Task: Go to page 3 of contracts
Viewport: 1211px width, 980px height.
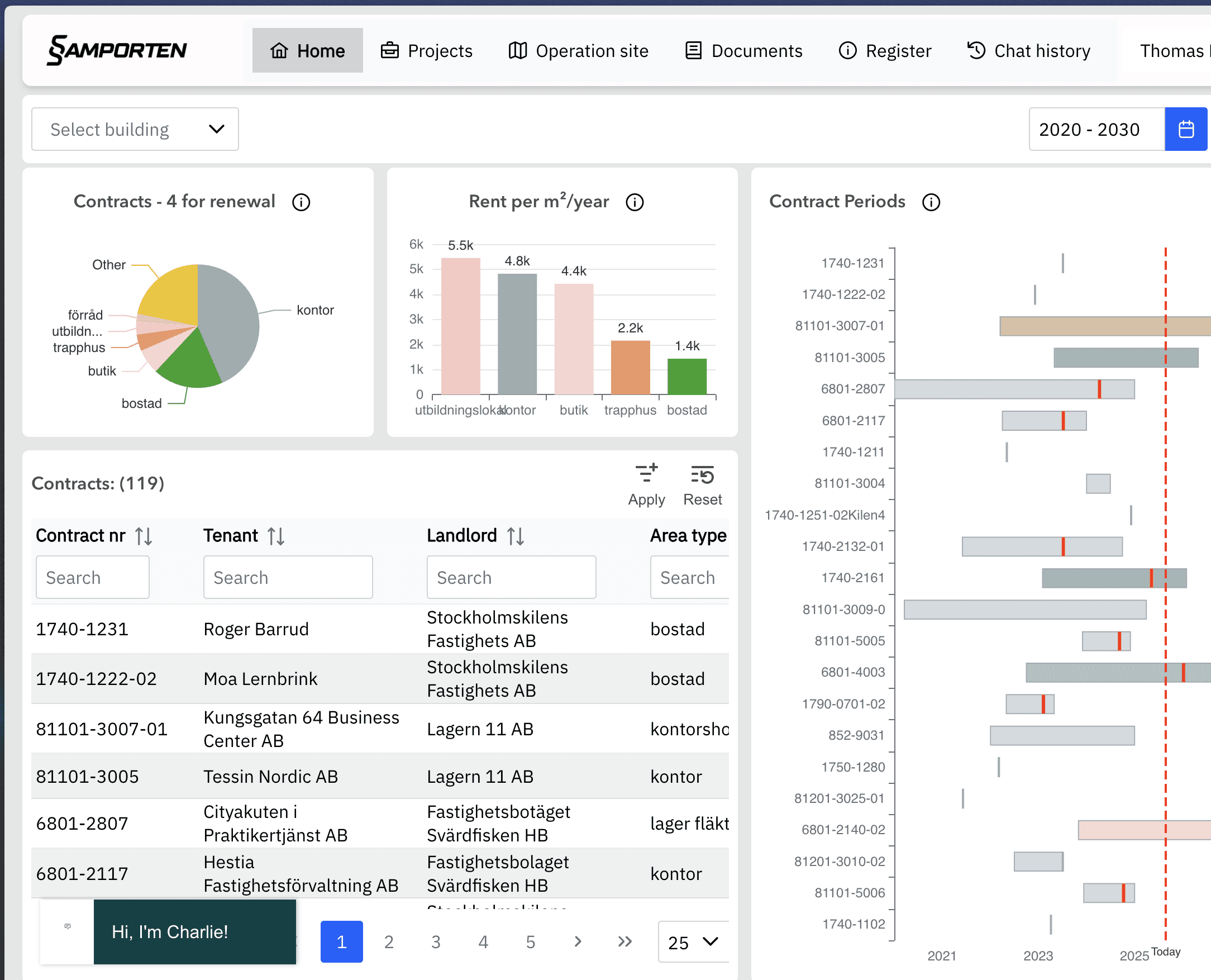Action: (436, 941)
